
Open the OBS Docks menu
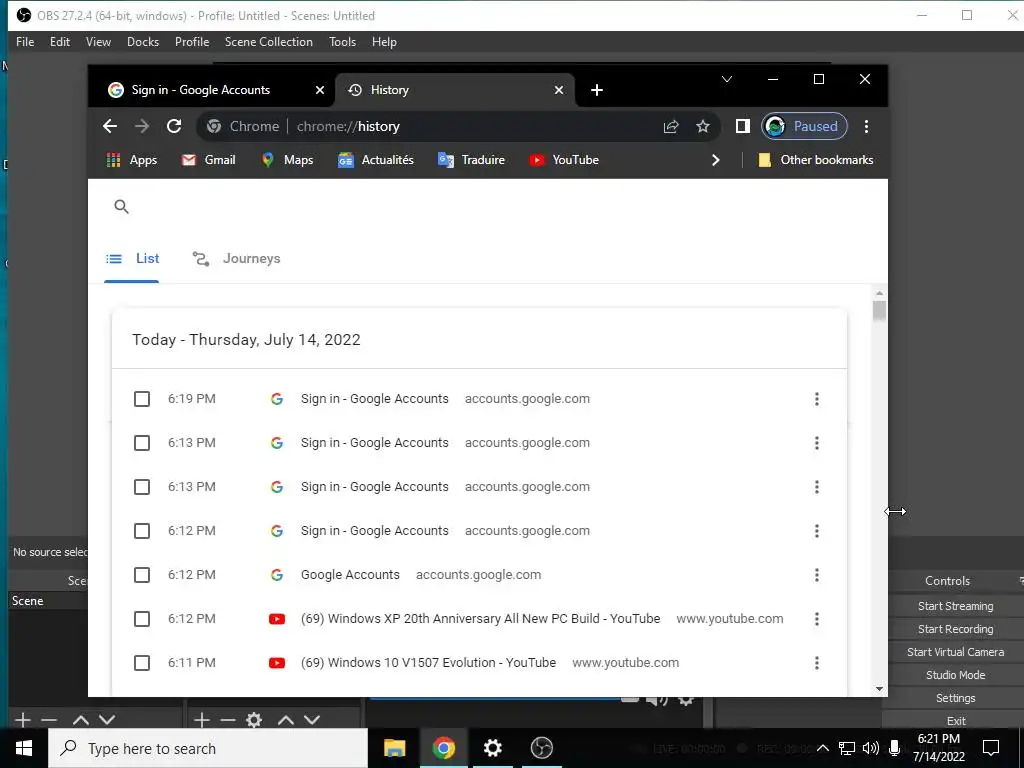coord(143,42)
